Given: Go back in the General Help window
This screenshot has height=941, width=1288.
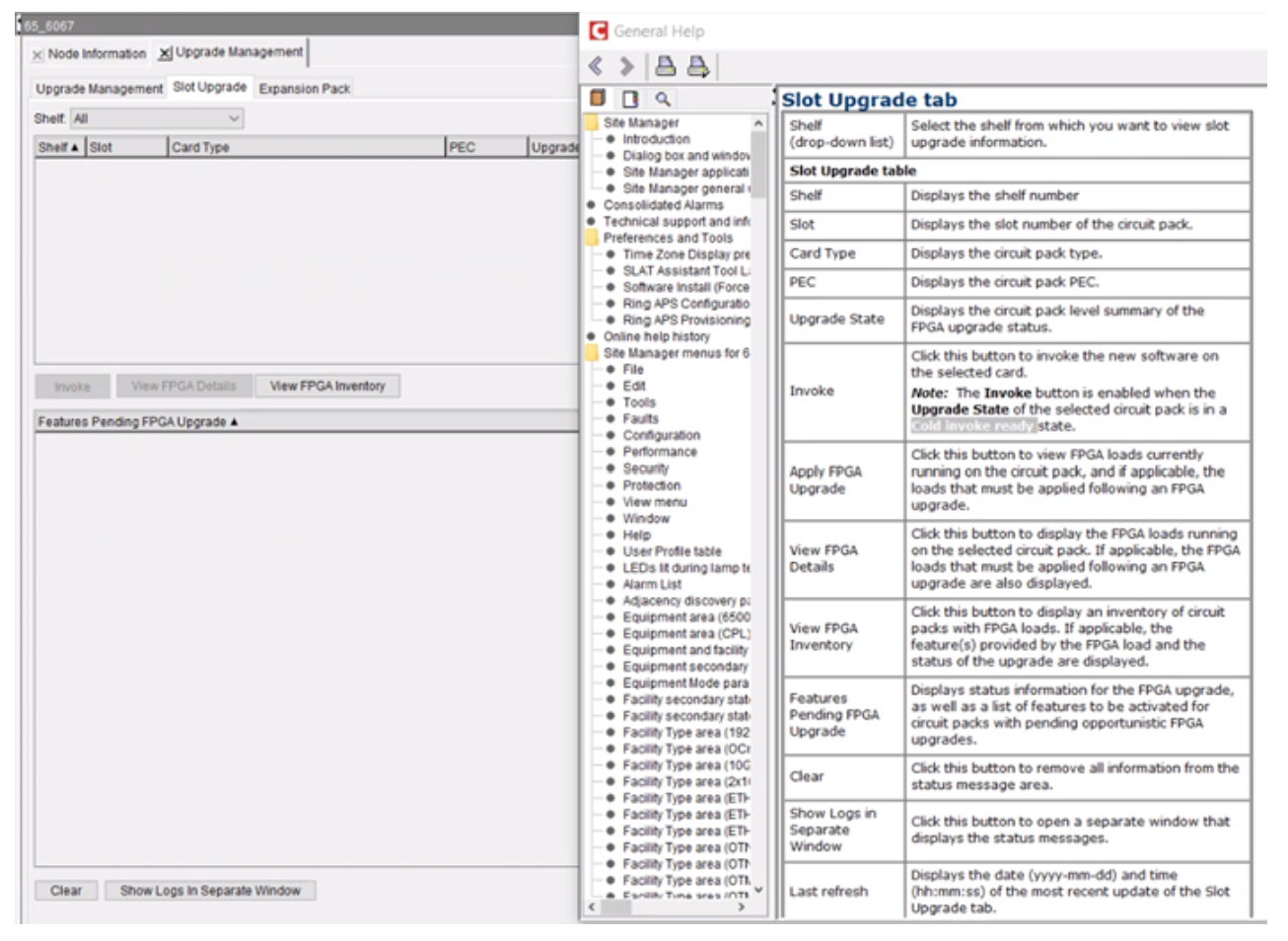Looking at the screenshot, I should click(x=596, y=66).
